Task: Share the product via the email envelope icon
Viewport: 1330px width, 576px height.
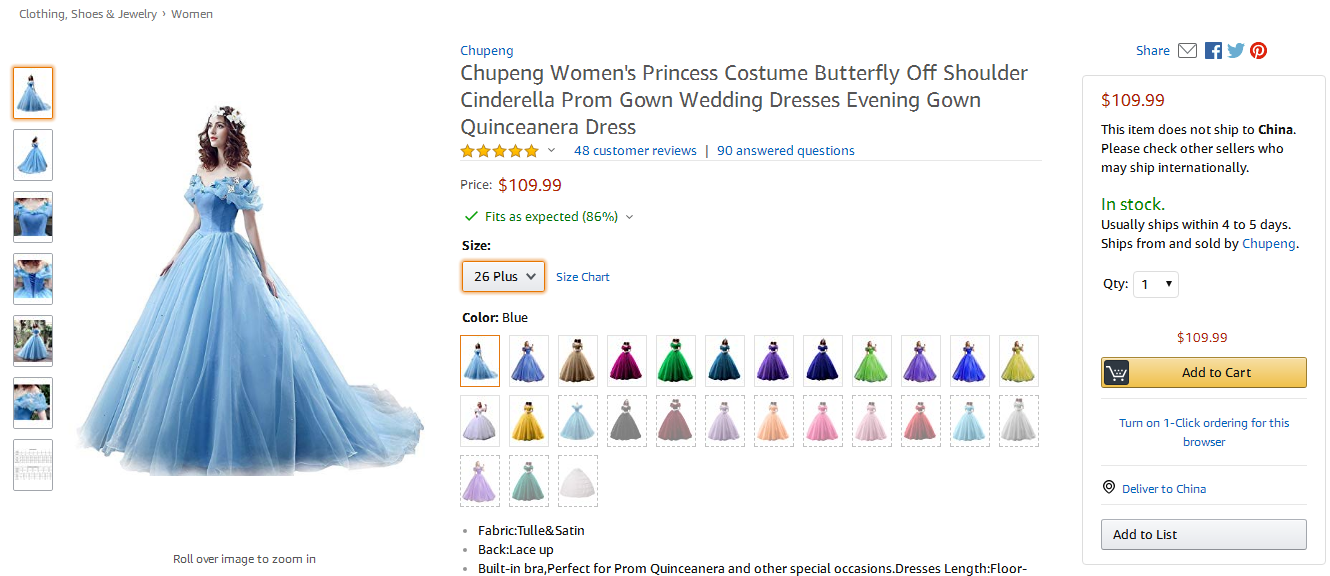Action: coord(1187,51)
